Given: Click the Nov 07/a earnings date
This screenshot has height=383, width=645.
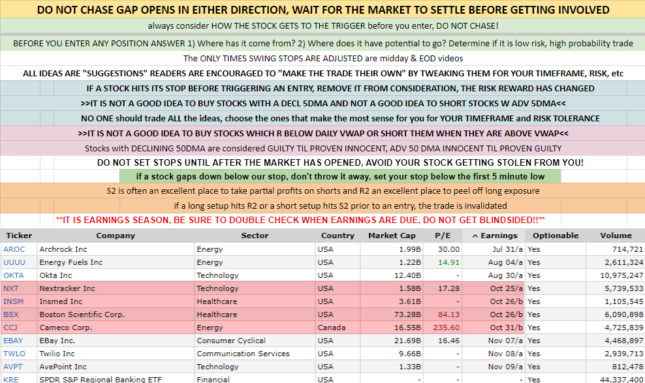Looking at the screenshot, I should tap(506, 341).
